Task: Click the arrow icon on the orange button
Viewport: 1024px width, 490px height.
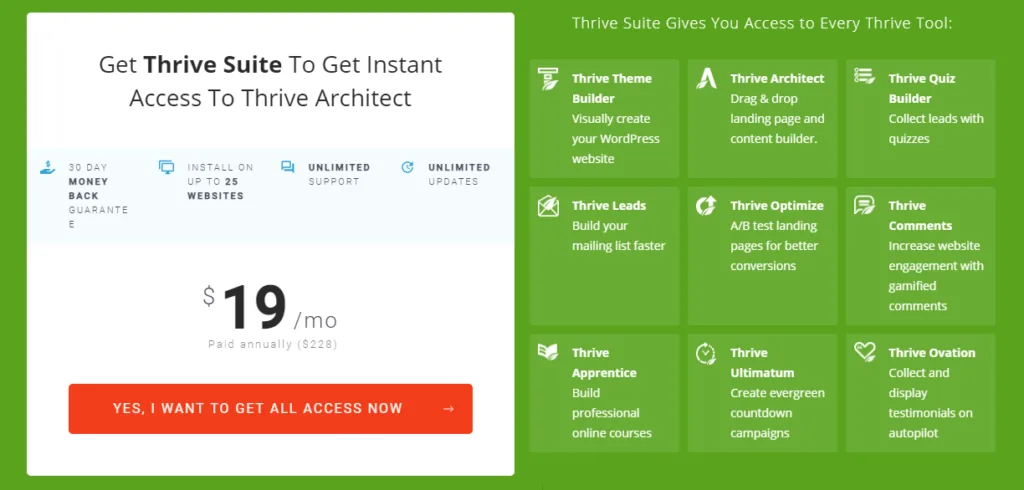Action: pos(448,409)
